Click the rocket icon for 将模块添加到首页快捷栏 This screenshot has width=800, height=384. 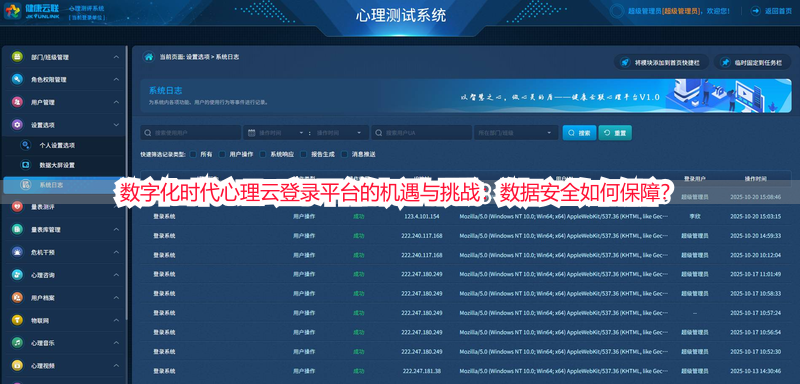(x=624, y=62)
